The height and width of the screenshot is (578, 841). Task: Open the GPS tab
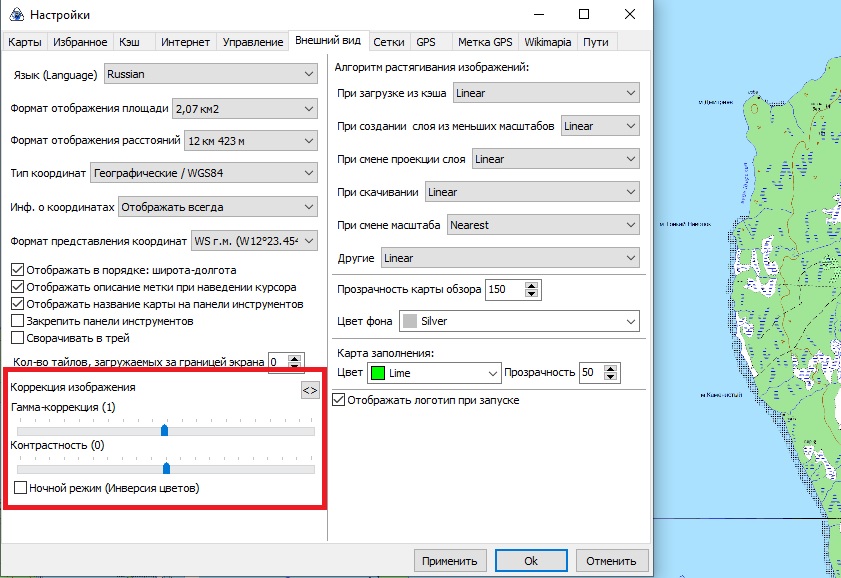426,42
